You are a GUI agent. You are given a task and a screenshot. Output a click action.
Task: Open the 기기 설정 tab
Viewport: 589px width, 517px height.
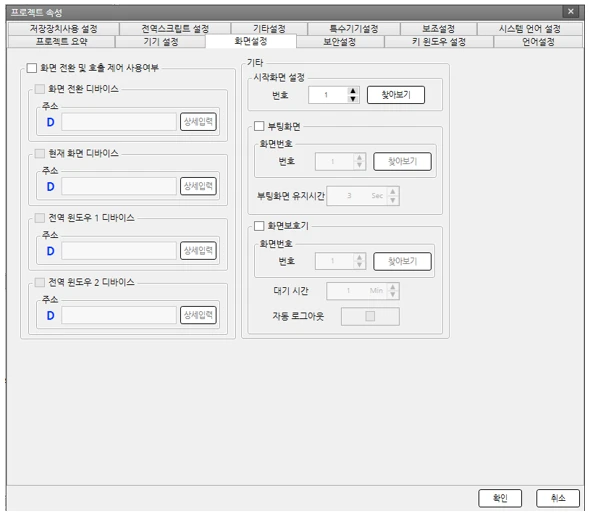coord(160,41)
